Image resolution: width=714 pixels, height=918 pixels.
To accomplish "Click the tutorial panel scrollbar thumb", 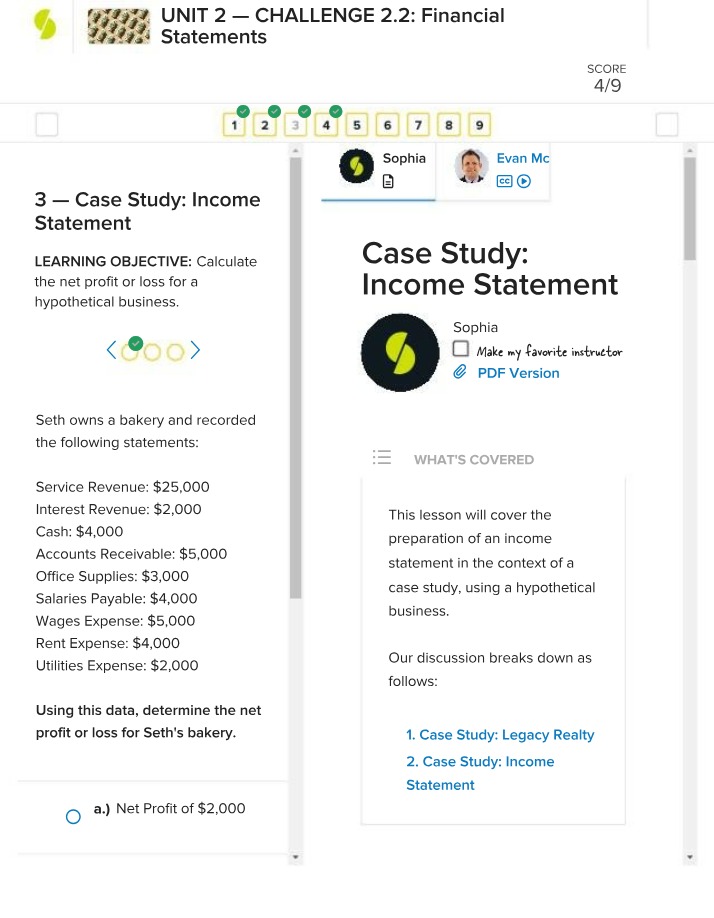I will tap(690, 209).
